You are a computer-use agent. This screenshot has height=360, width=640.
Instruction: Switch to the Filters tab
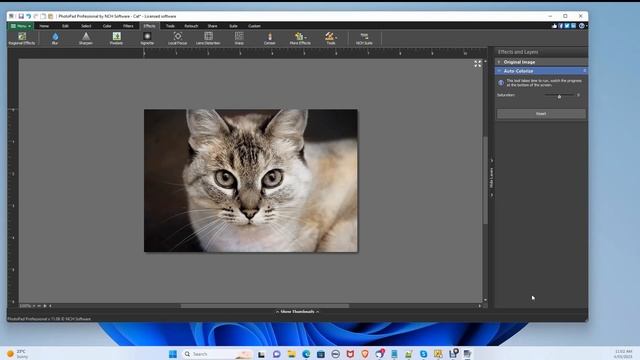pyautogui.click(x=128, y=26)
